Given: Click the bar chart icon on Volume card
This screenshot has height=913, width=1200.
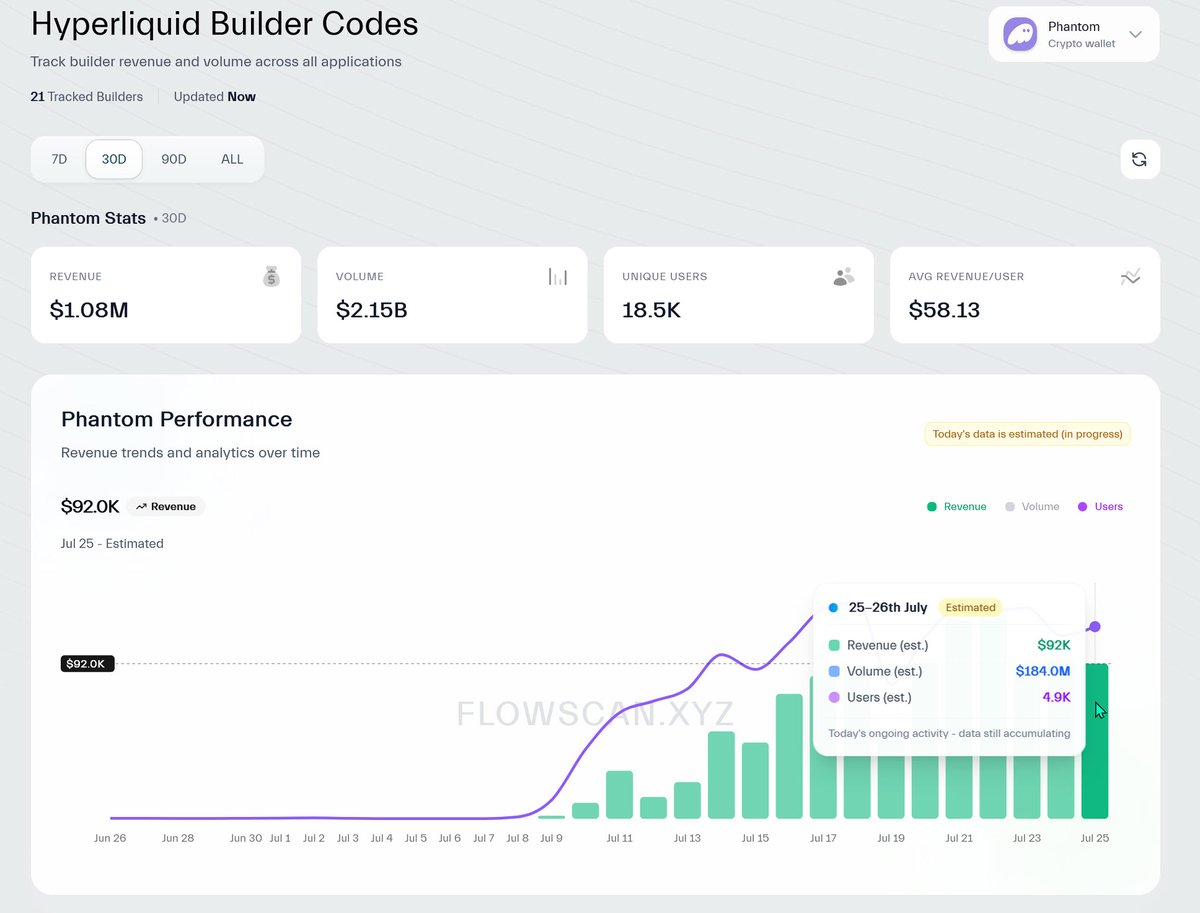Looking at the screenshot, I should pyautogui.click(x=558, y=277).
